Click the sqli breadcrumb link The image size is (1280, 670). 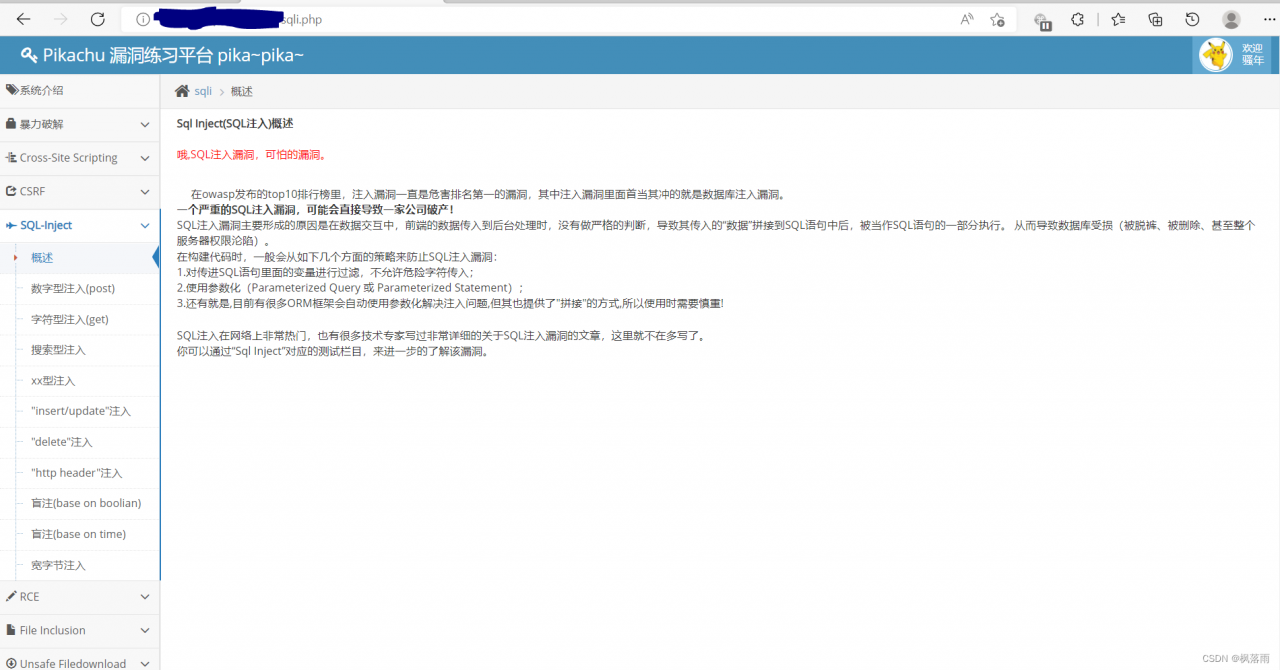pos(203,90)
